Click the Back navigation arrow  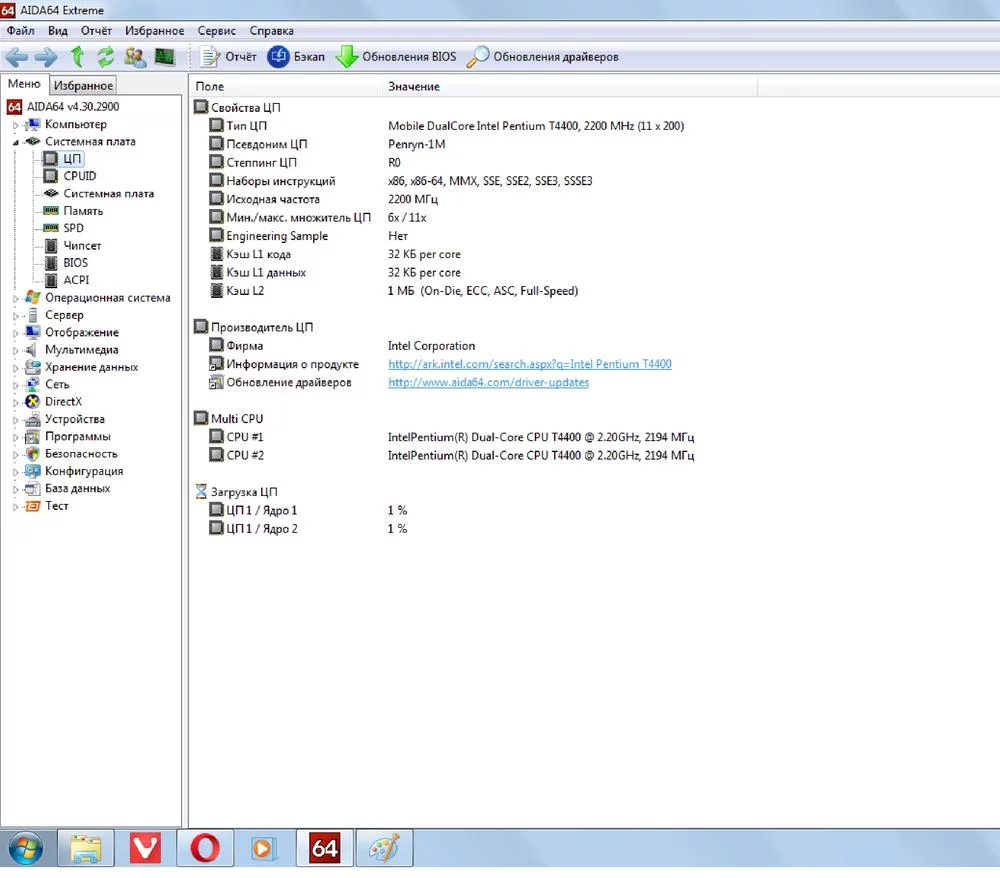point(16,57)
